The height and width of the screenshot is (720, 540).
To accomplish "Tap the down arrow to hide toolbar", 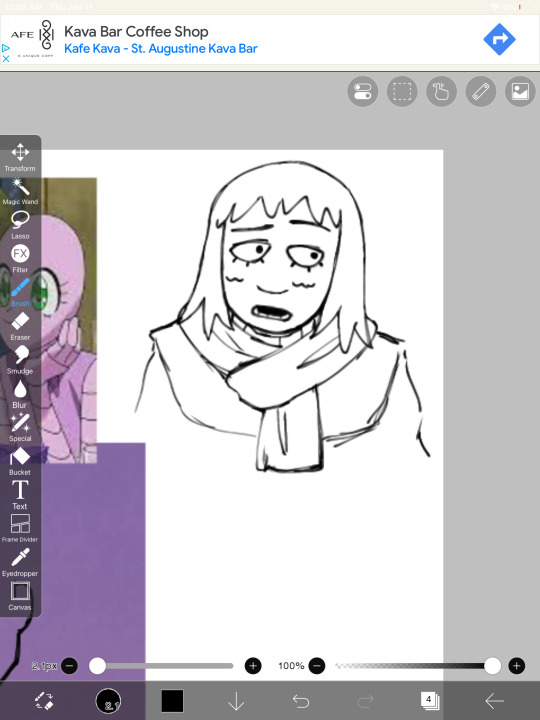I will click(x=236, y=701).
